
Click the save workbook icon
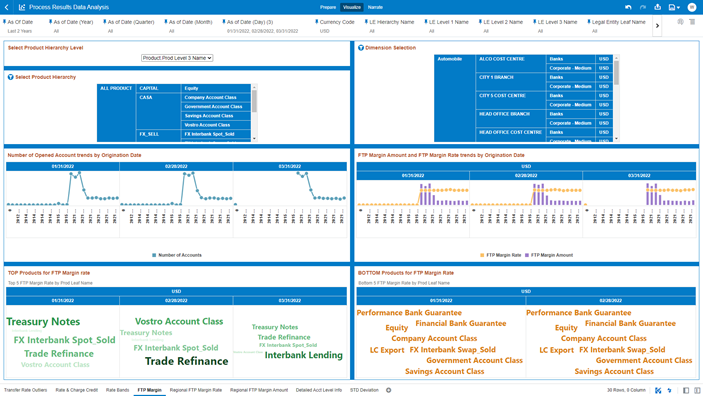pos(672,7)
